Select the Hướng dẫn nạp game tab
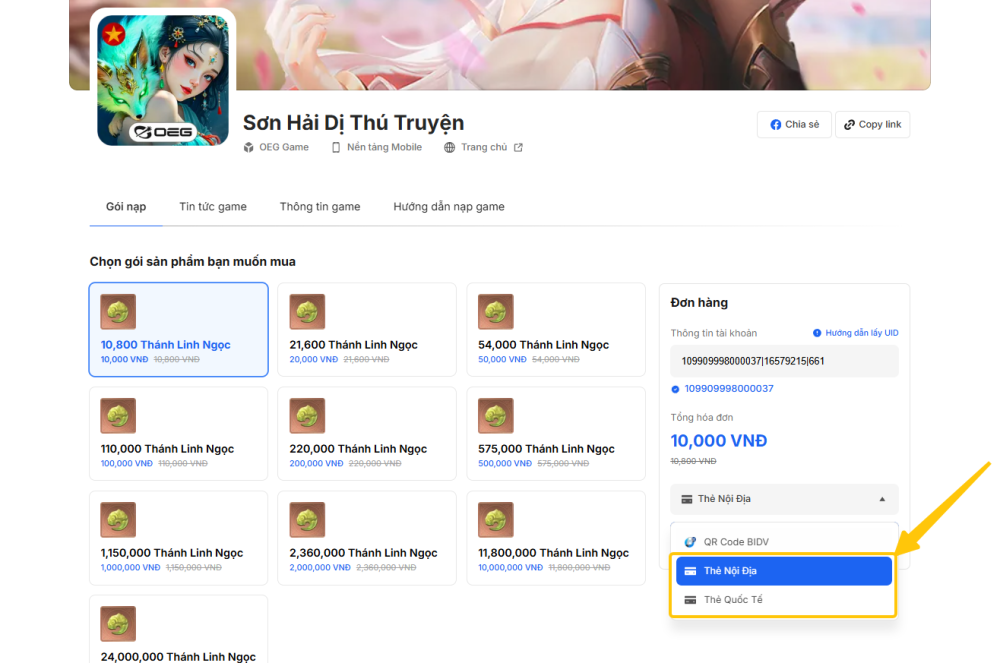Viewport: 1000px width, 663px height. click(x=449, y=207)
